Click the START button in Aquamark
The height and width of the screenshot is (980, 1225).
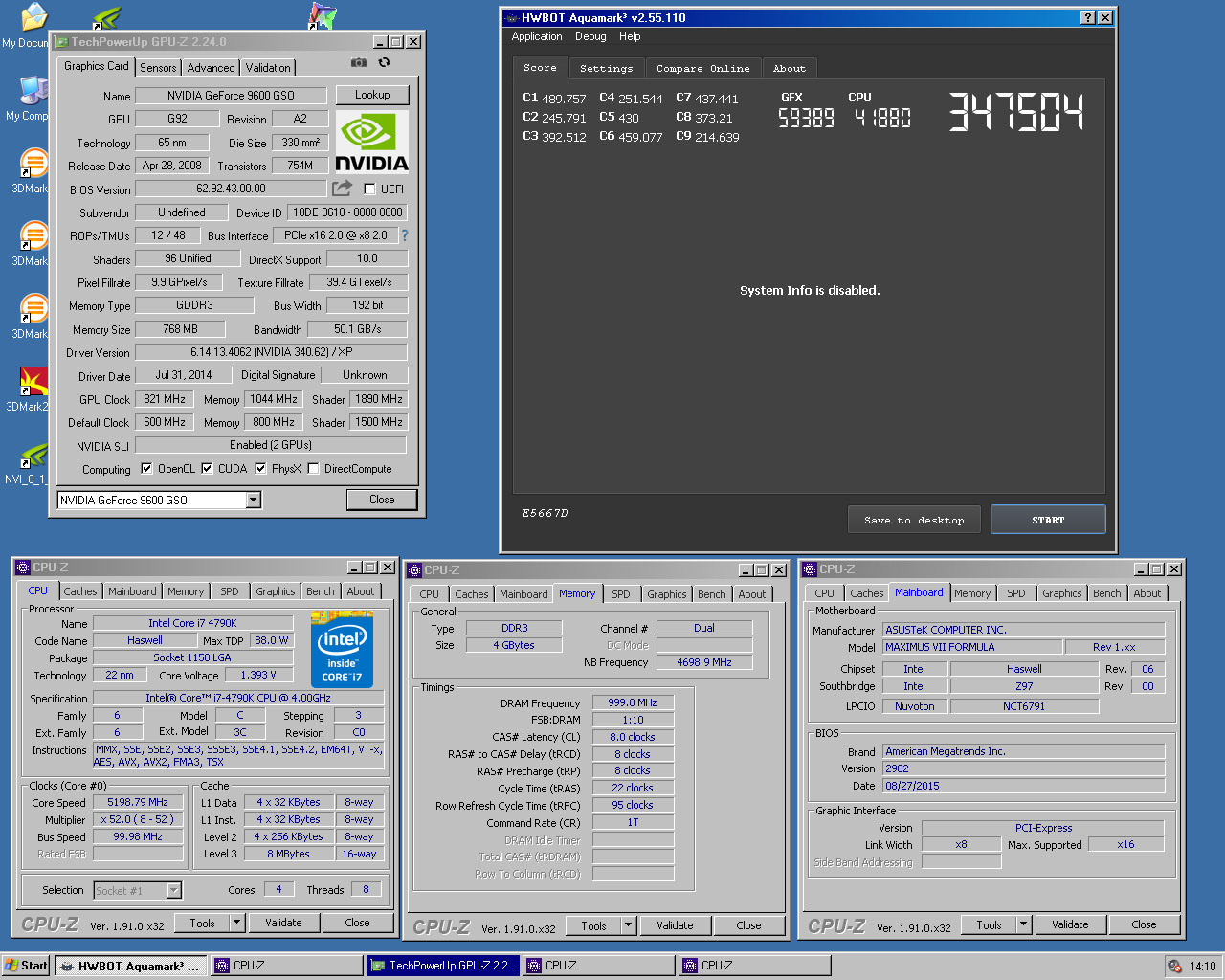(1048, 520)
